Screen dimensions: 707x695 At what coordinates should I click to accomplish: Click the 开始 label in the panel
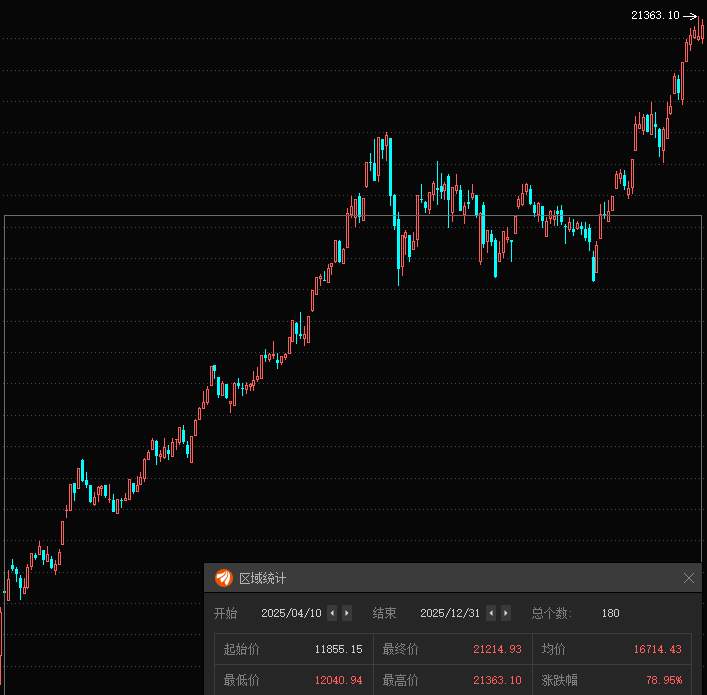tap(226, 613)
